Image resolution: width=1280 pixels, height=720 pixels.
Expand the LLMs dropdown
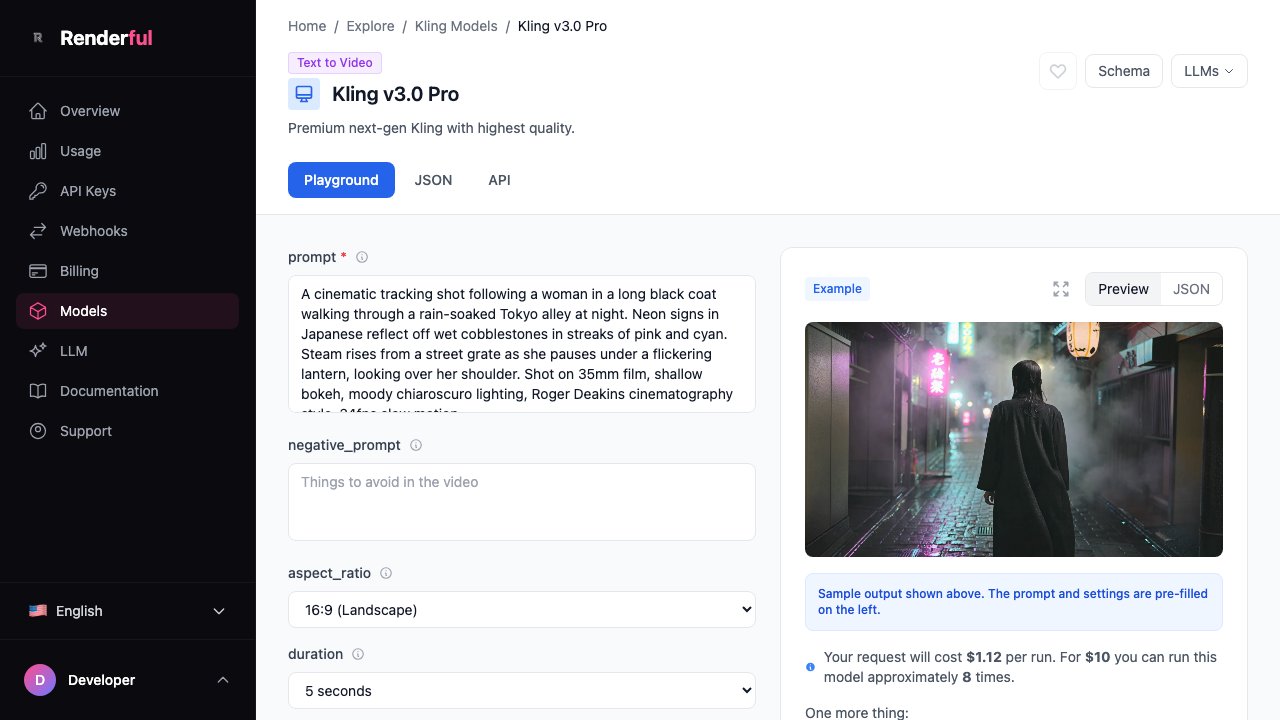coord(1208,71)
